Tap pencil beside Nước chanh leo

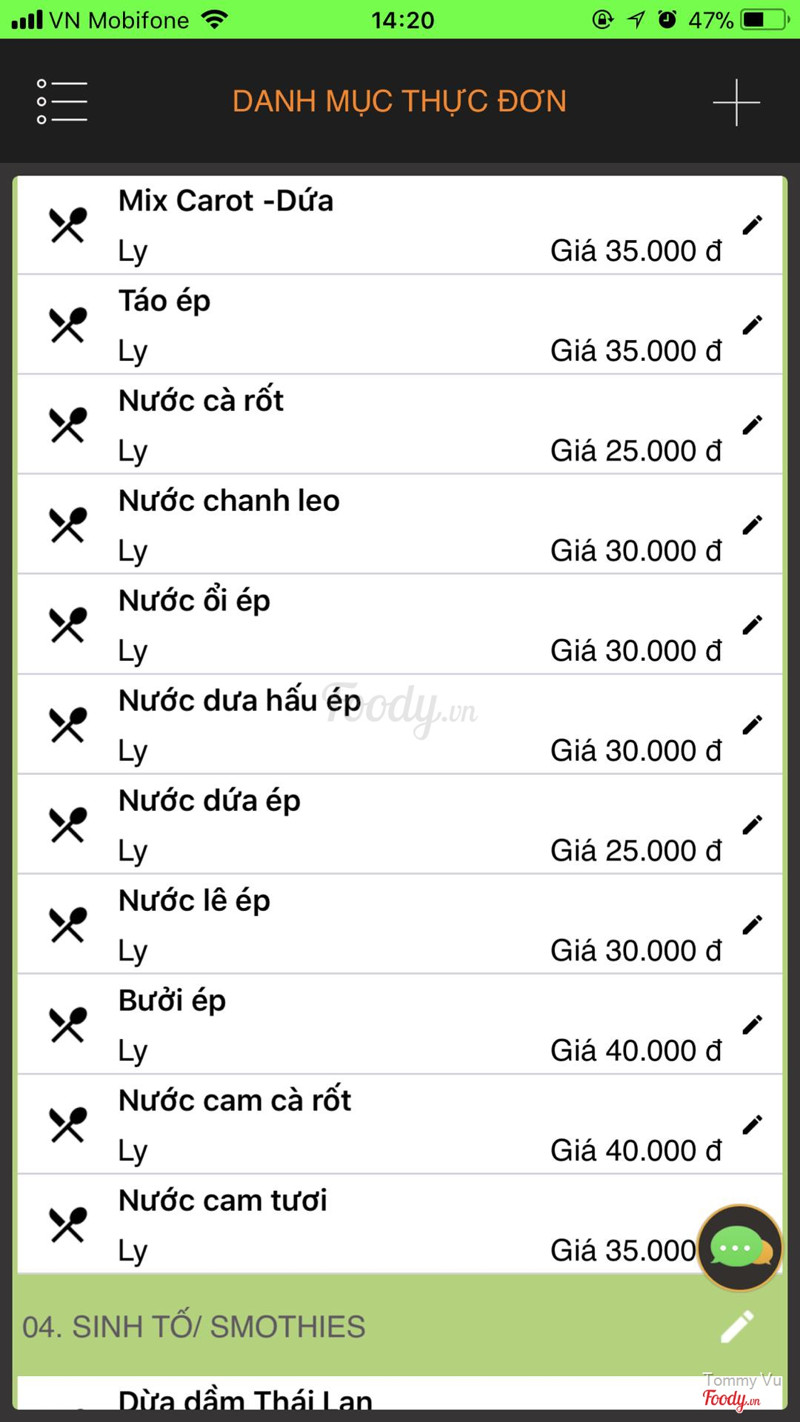[x=752, y=525]
